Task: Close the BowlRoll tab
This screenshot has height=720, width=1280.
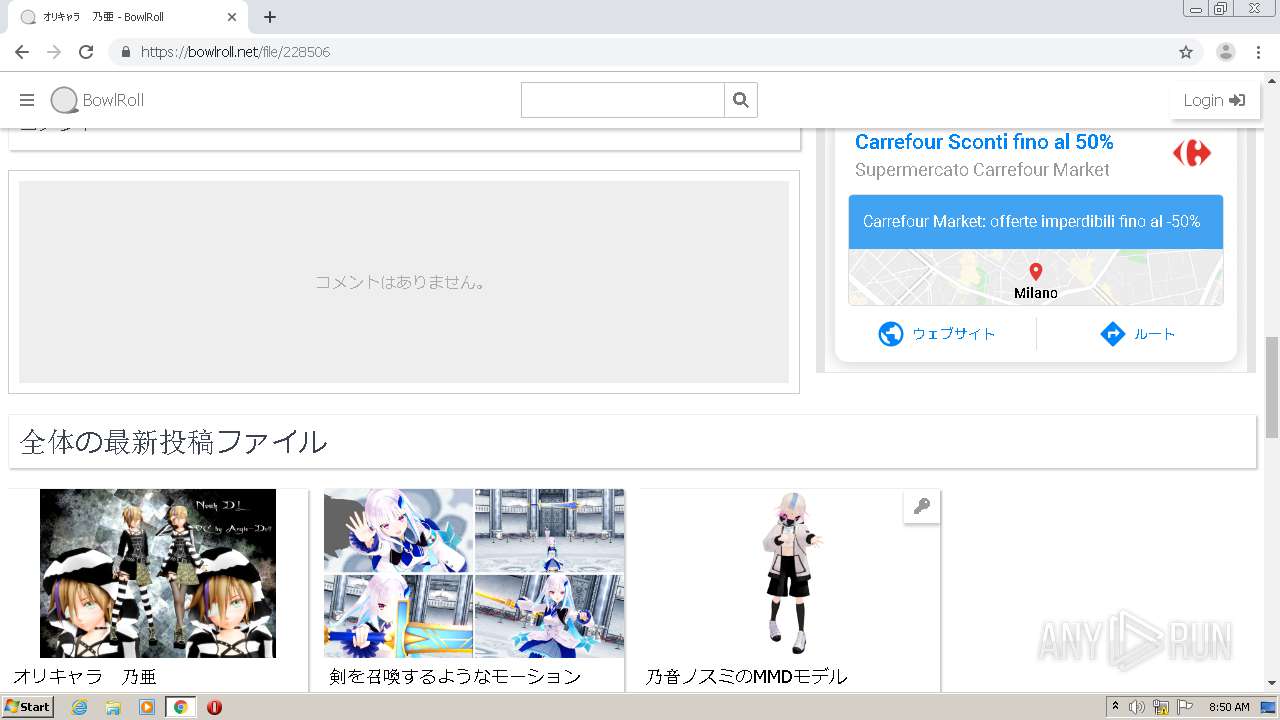Action: pyautogui.click(x=232, y=17)
